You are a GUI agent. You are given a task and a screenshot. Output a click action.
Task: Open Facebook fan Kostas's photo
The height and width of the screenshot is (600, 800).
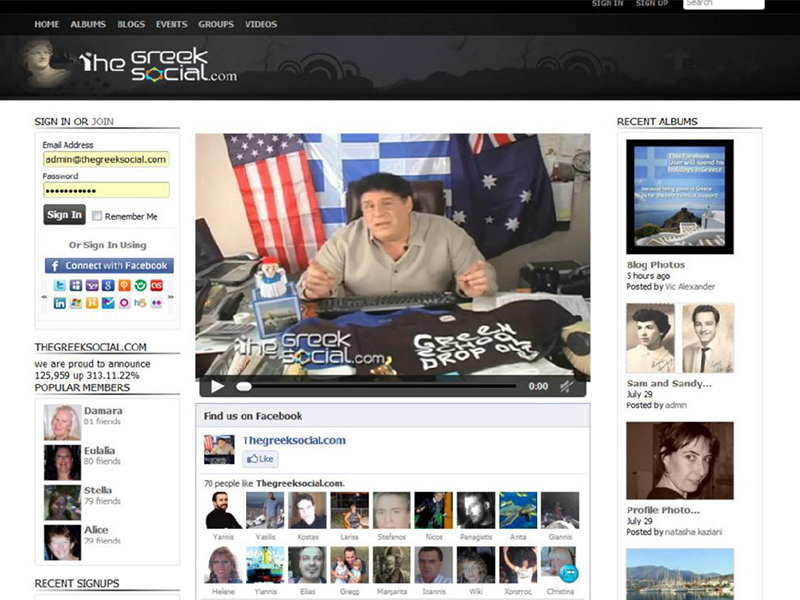[x=307, y=510]
